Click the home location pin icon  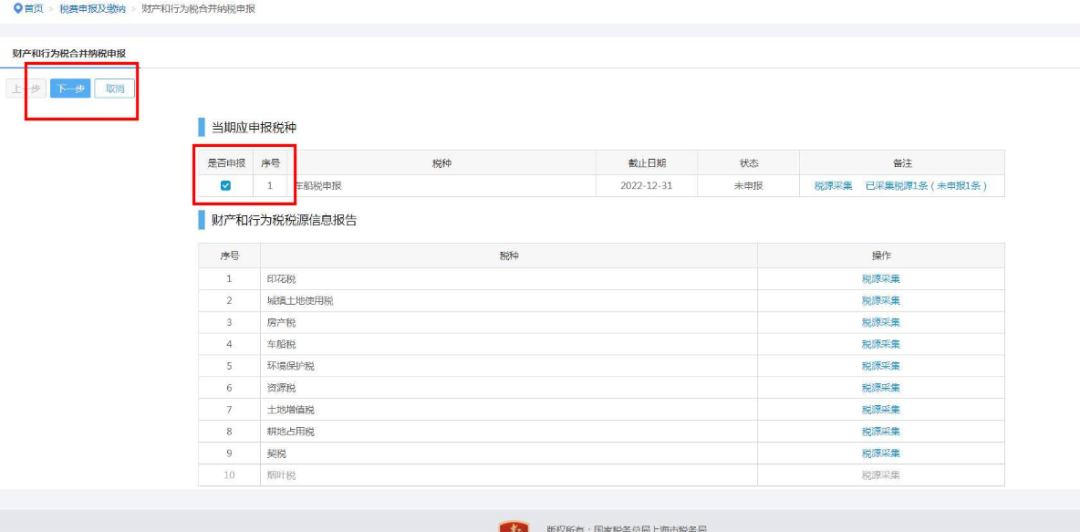(18, 9)
